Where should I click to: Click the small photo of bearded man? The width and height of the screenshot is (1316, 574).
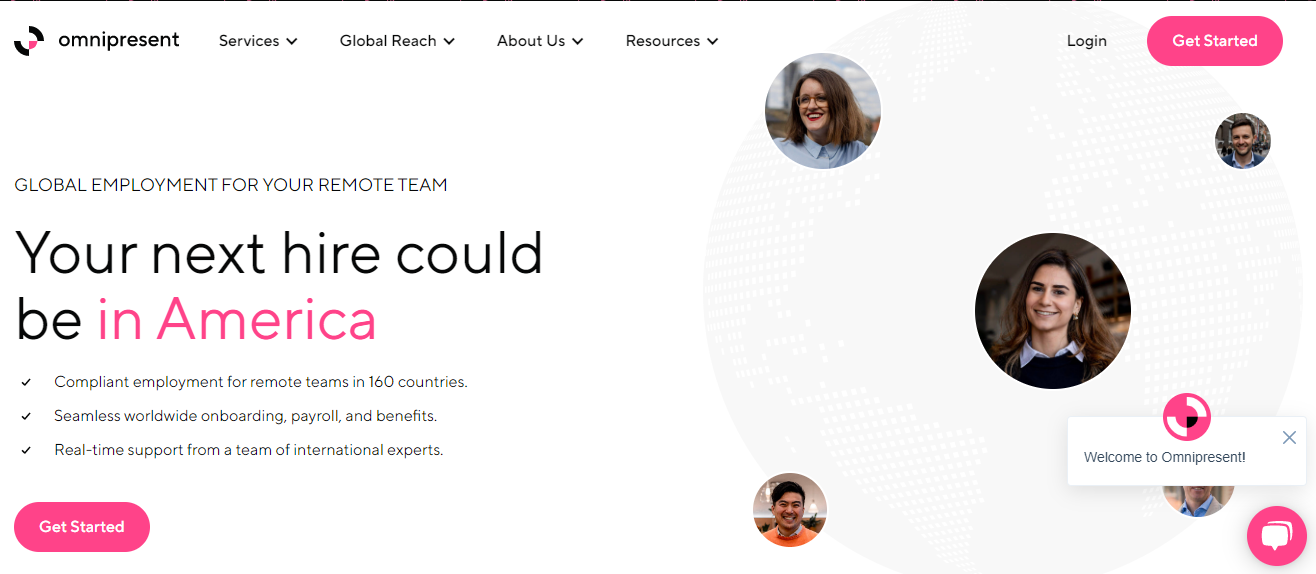(1243, 141)
